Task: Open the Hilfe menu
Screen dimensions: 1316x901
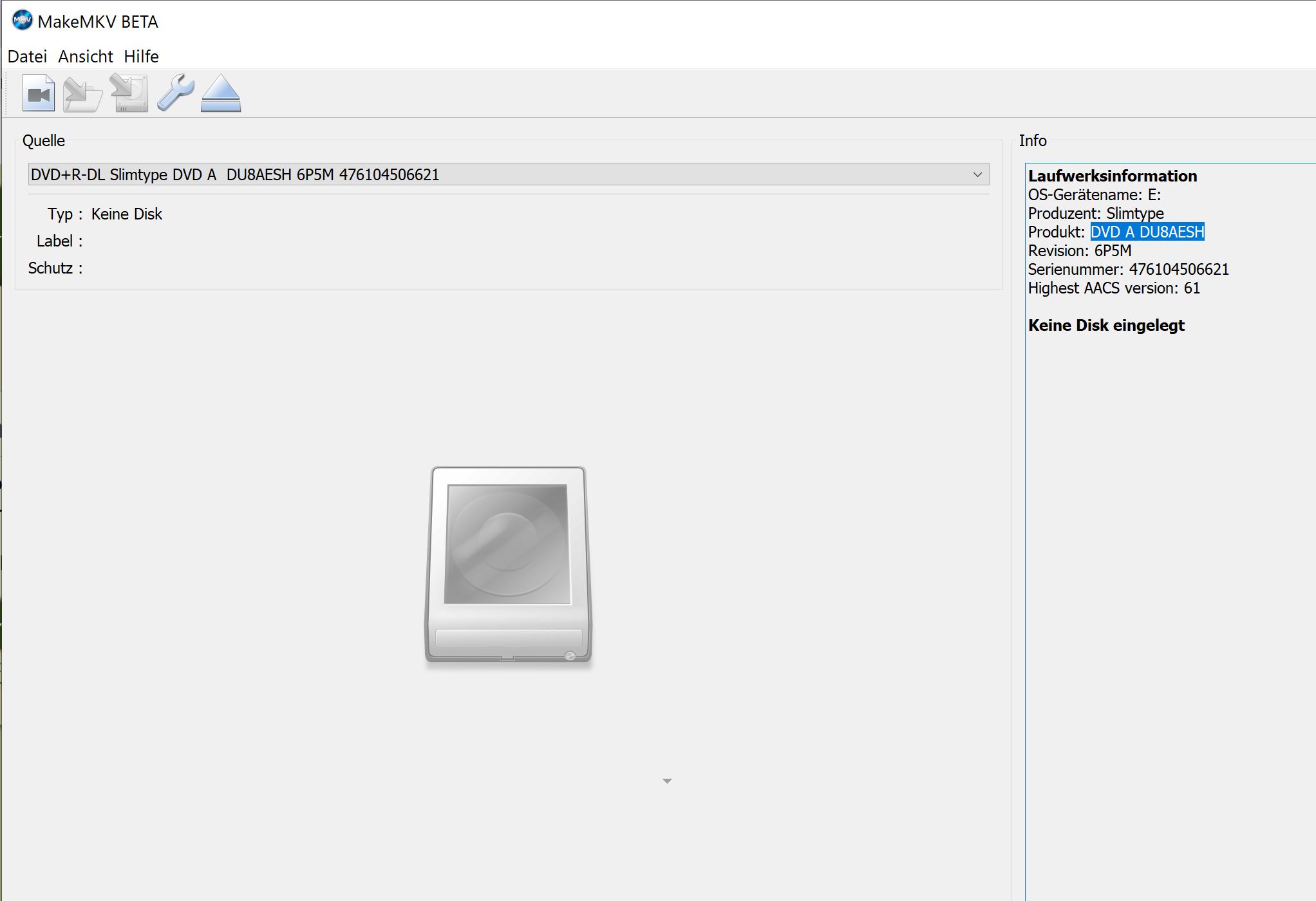Action: [141, 57]
